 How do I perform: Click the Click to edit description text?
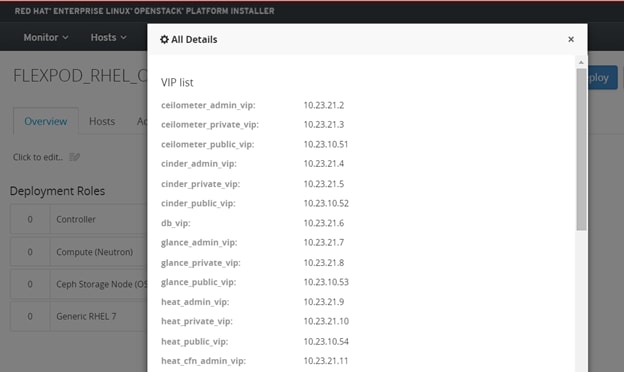coord(38,157)
